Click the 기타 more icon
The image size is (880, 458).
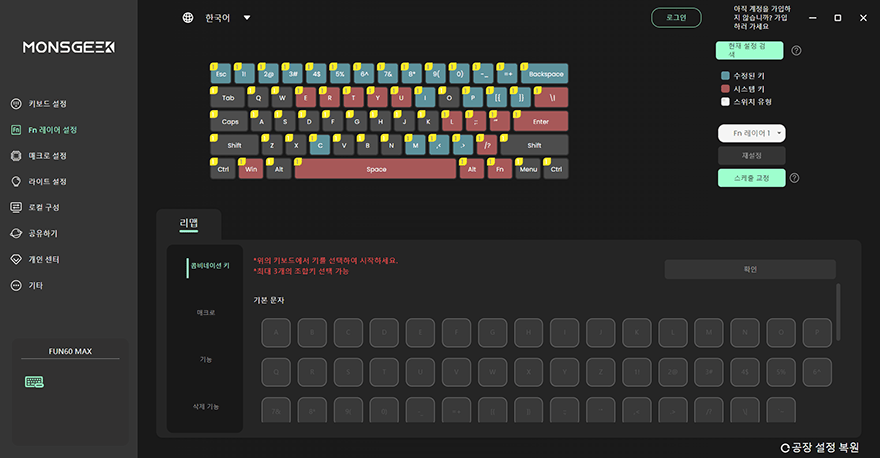[16, 285]
